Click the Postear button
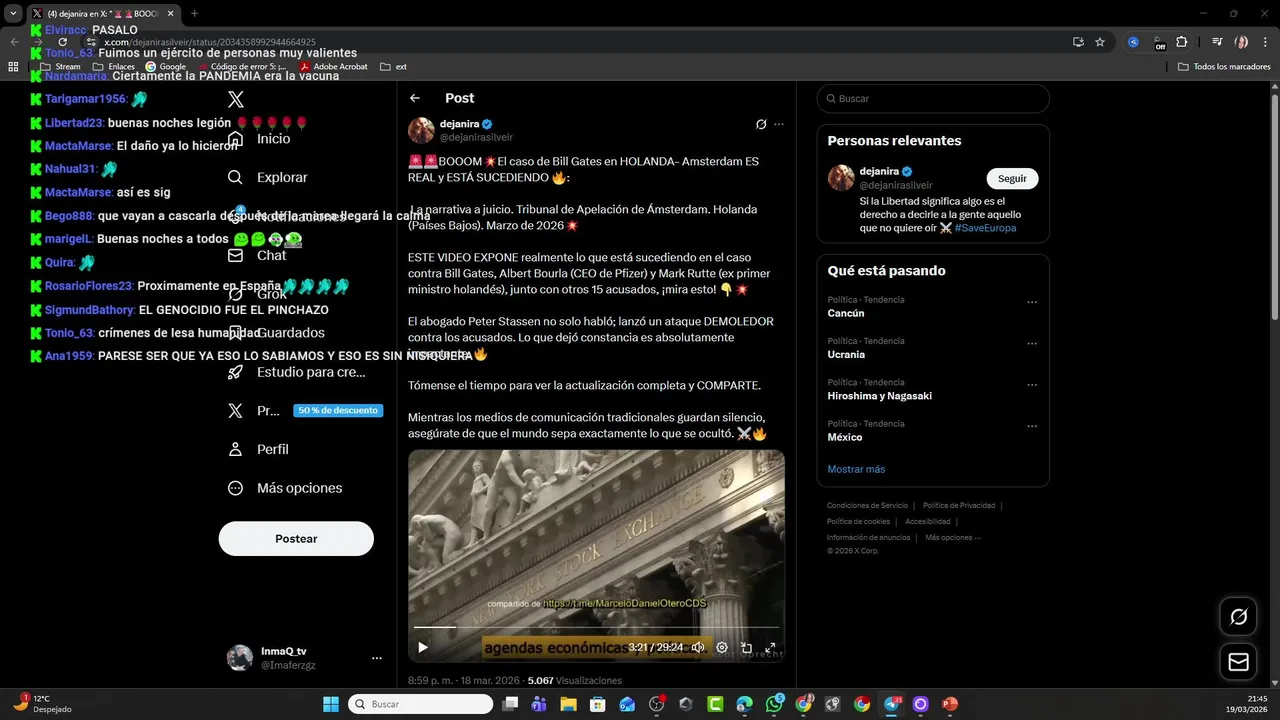 tap(296, 538)
